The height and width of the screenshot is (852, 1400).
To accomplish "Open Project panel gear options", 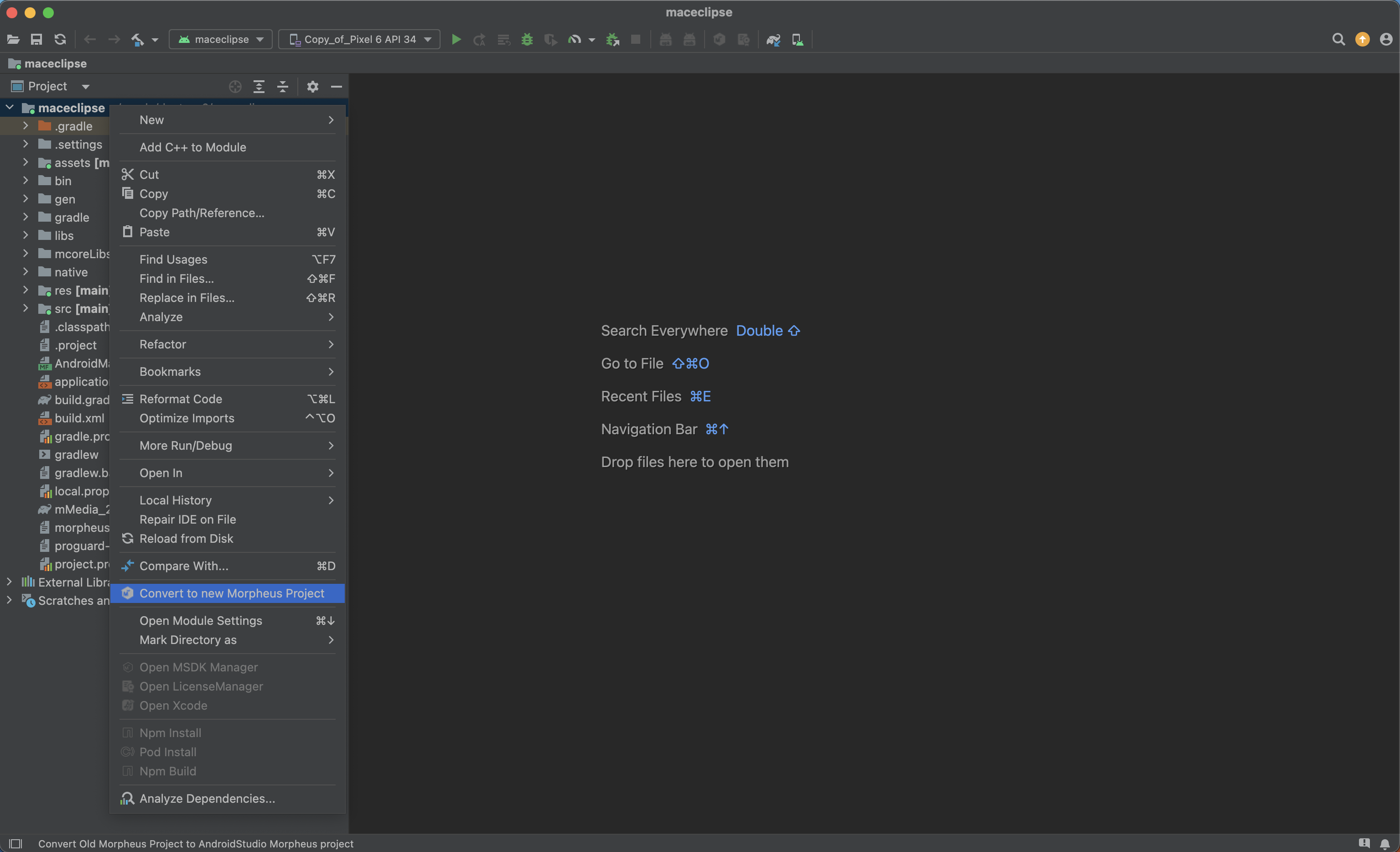I will point(312,86).
